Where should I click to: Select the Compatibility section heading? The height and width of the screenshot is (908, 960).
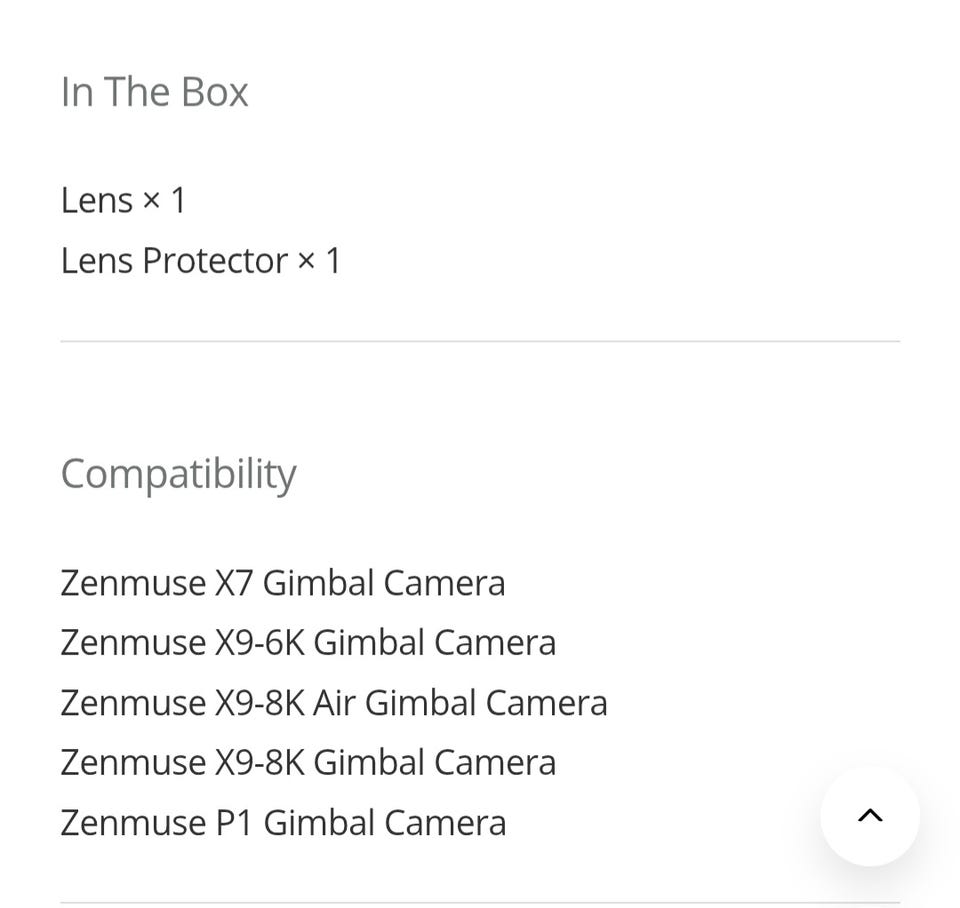[x=179, y=474]
